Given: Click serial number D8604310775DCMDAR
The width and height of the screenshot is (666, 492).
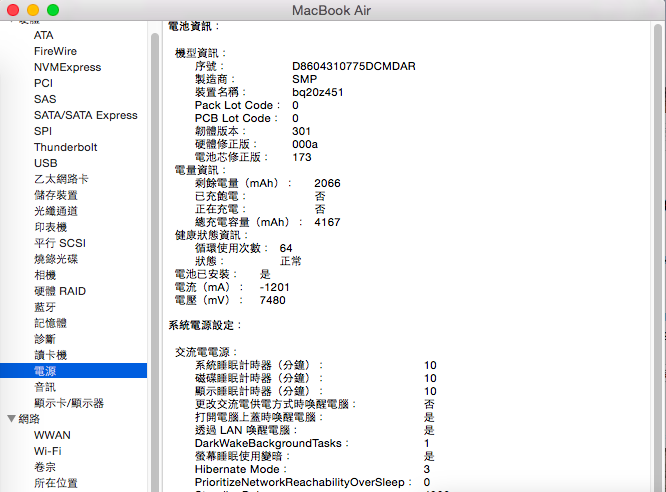Looking at the screenshot, I should tap(354, 66).
